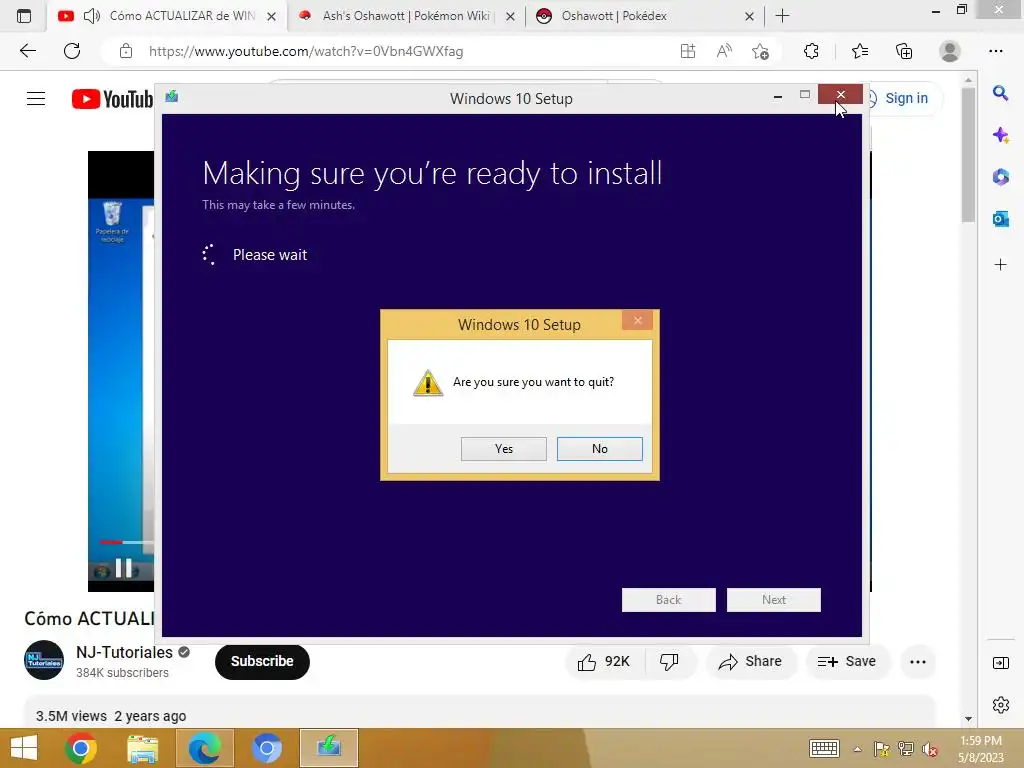This screenshot has width=1024, height=768.
Task: Mute tab via the speaker icon
Action: pos(92,16)
